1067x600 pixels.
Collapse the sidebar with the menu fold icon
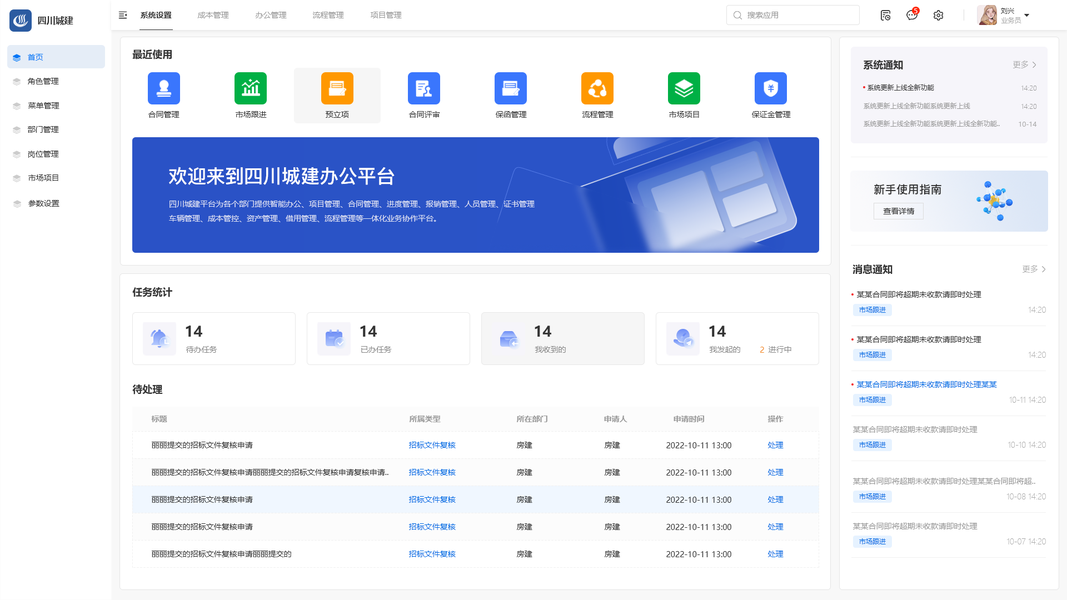(x=123, y=15)
